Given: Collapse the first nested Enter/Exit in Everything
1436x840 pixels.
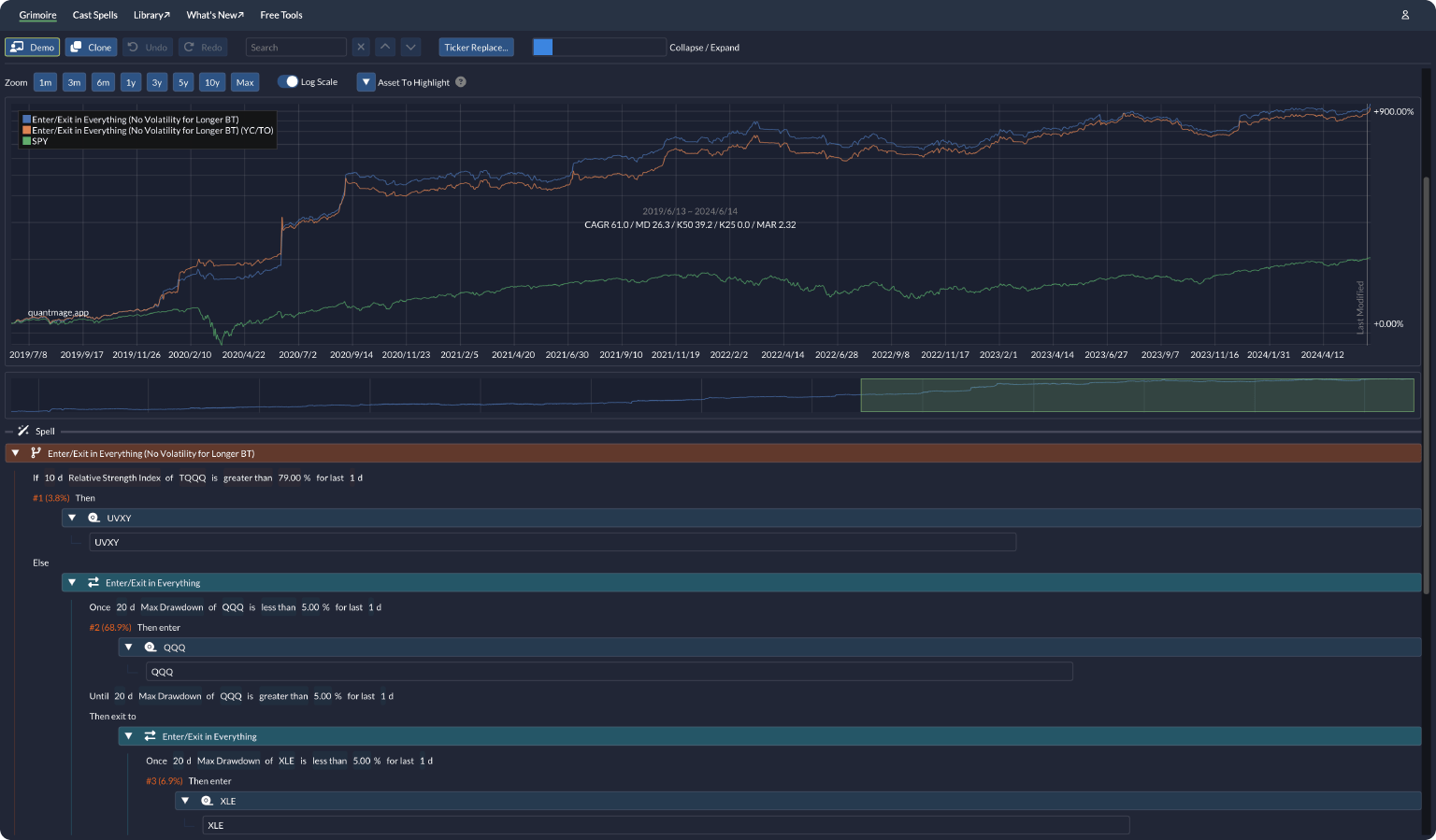Looking at the screenshot, I should point(72,582).
